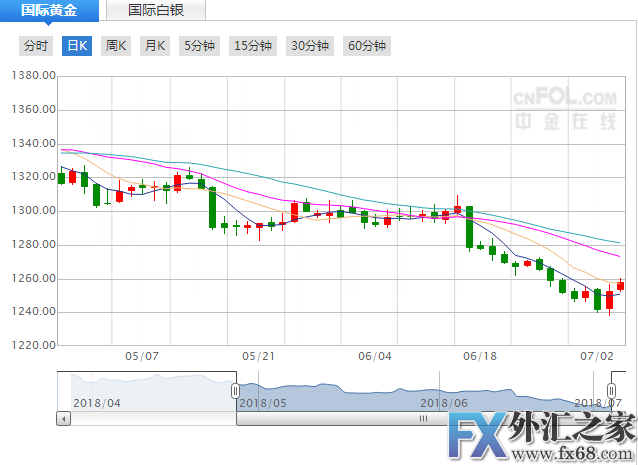
Task: Switch to 月K monthly chart
Action: pos(154,46)
